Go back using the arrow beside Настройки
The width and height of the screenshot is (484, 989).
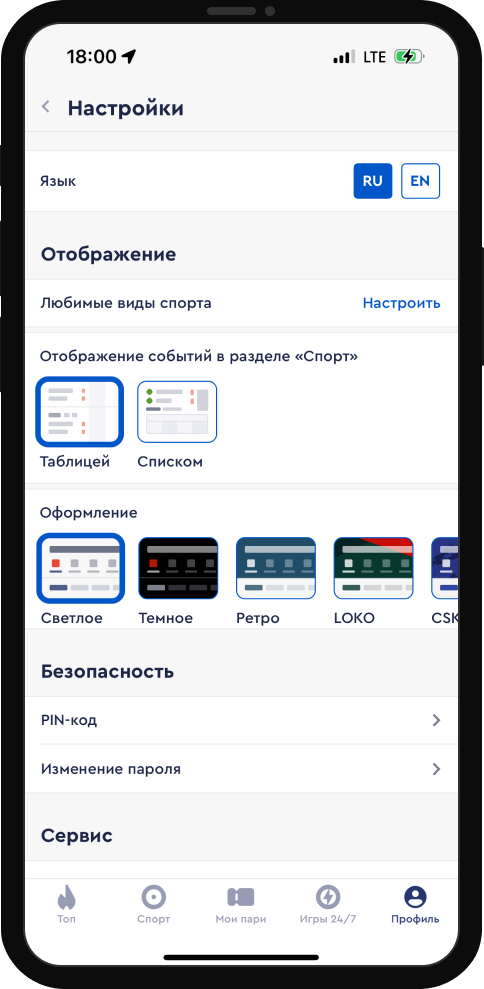point(45,107)
